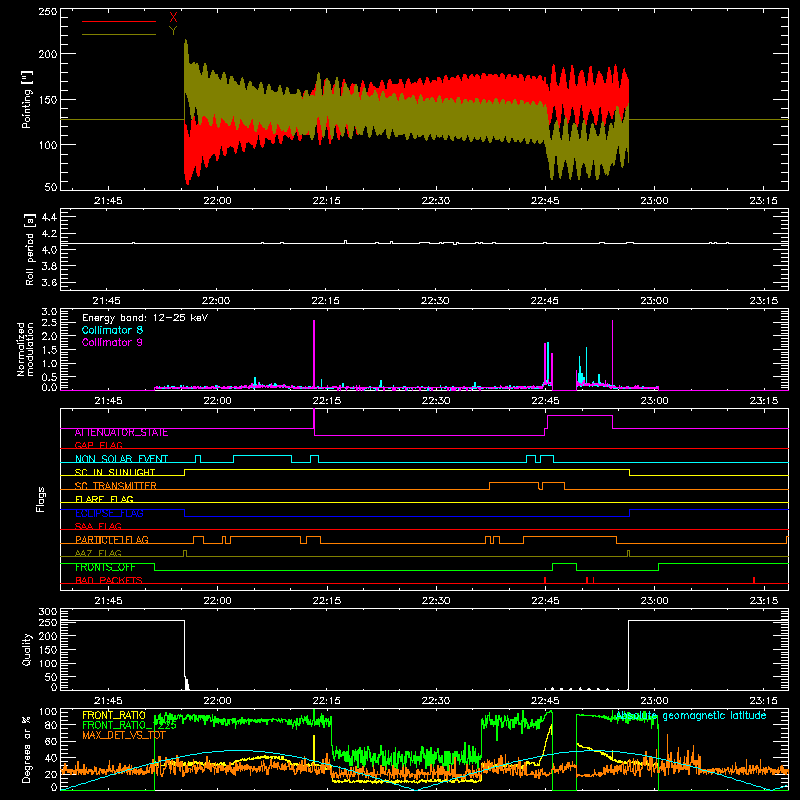Select the SC_IN_SUNLIGHT flag label
Screen dimensions: 800x800
(x=115, y=472)
